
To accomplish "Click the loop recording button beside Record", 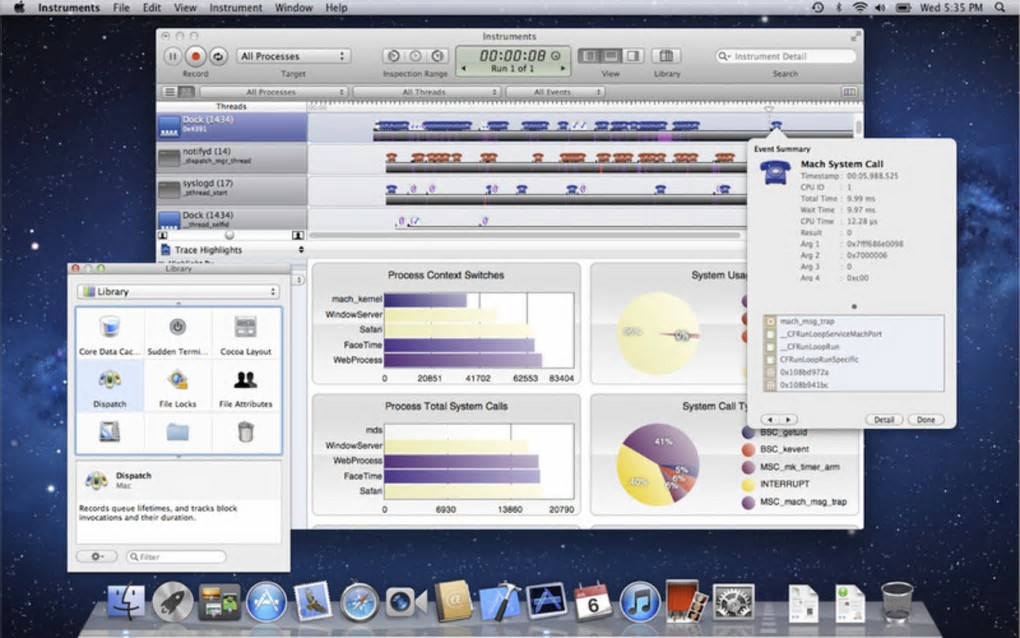I will pyautogui.click(x=218, y=57).
